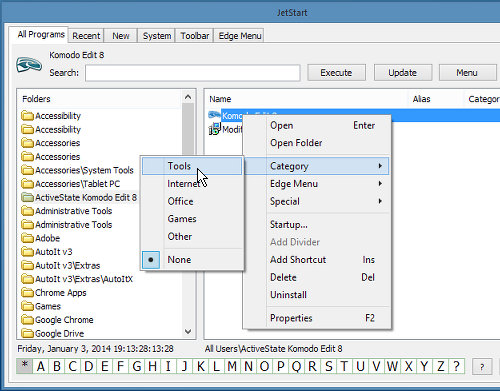The image size is (500, 391).
Task: Click the Name column header
Action: tap(307, 99)
